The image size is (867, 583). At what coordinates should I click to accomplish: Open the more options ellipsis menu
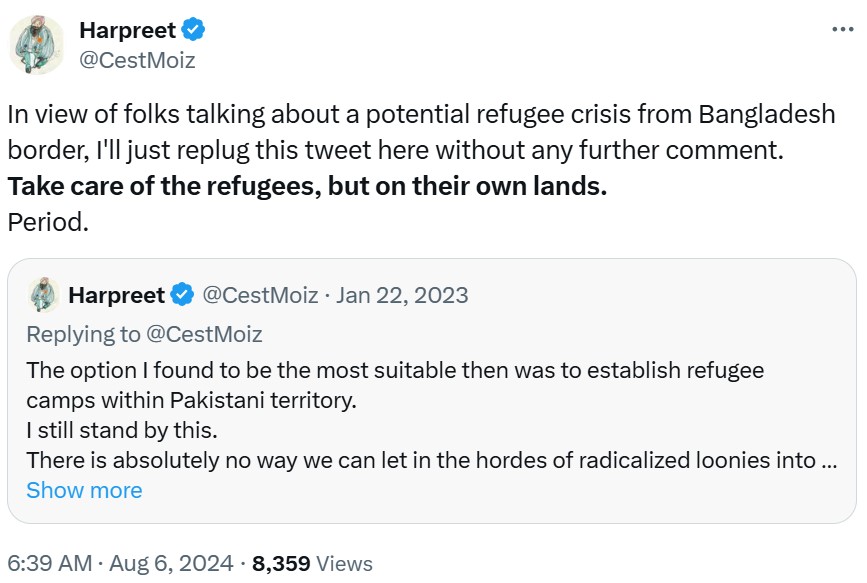click(843, 30)
